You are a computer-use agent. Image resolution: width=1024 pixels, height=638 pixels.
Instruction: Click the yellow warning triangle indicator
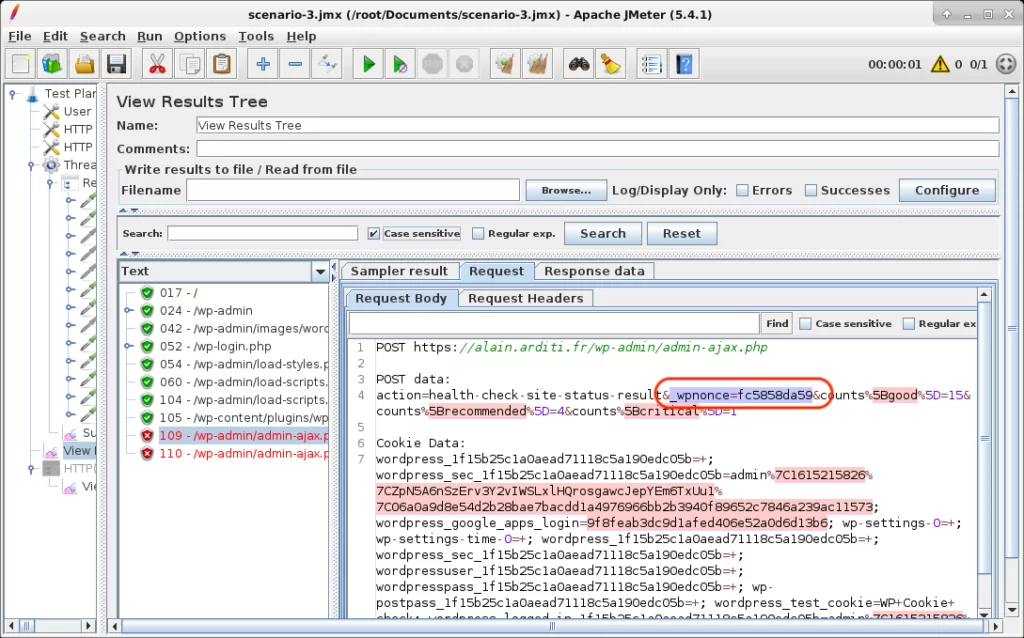(939, 65)
